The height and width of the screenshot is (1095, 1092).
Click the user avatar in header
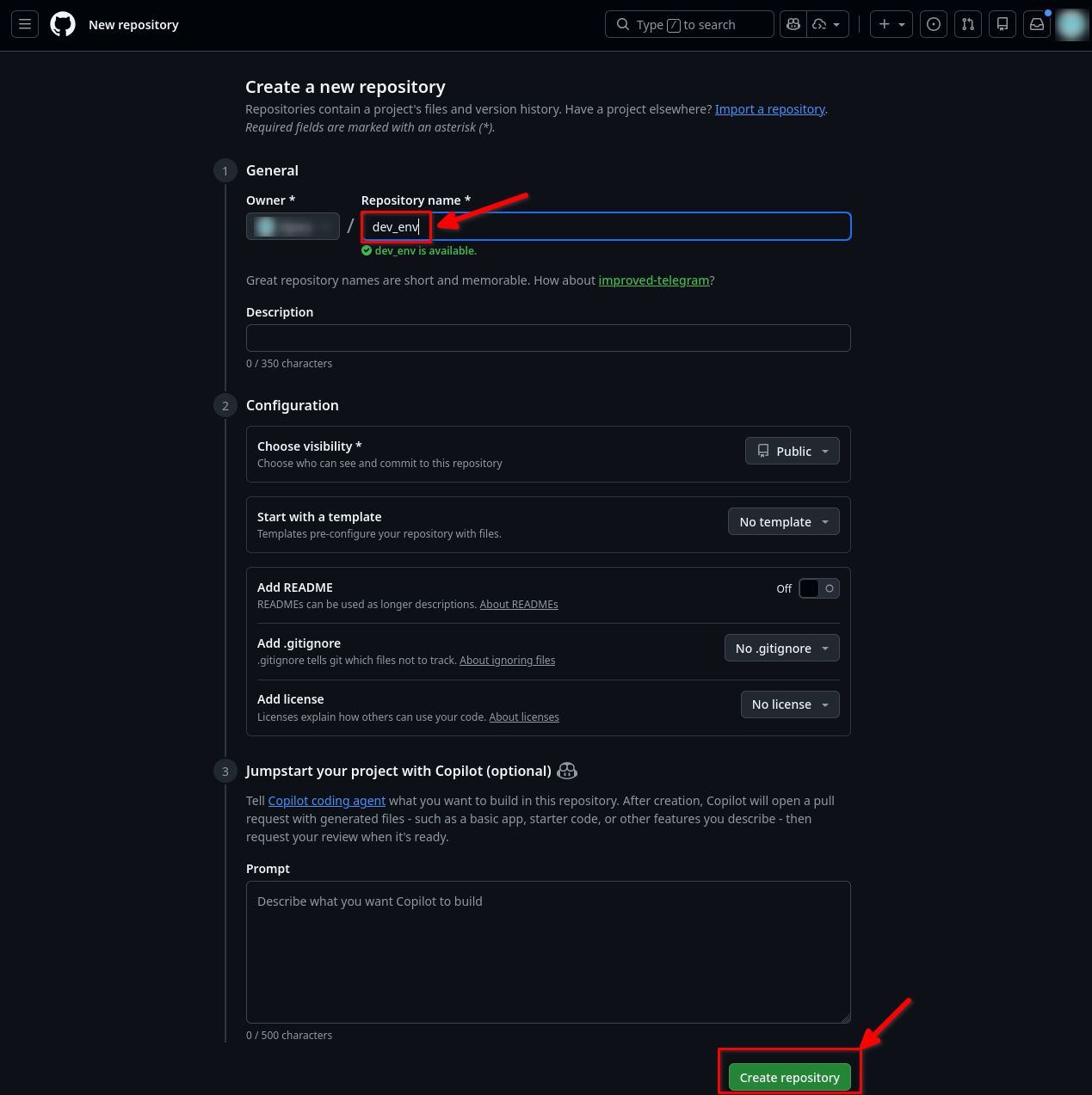1072,24
